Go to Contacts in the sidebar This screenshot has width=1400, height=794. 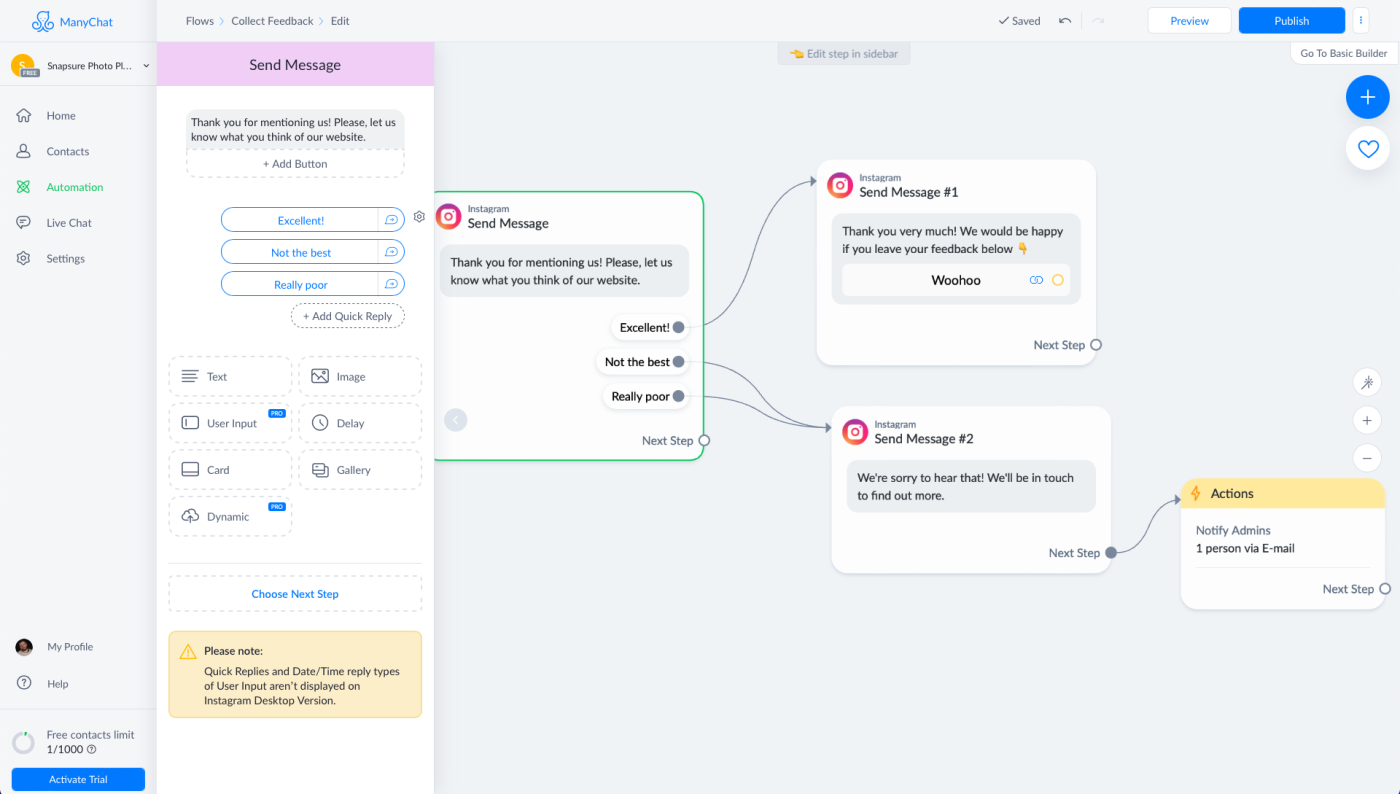tap(68, 151)
